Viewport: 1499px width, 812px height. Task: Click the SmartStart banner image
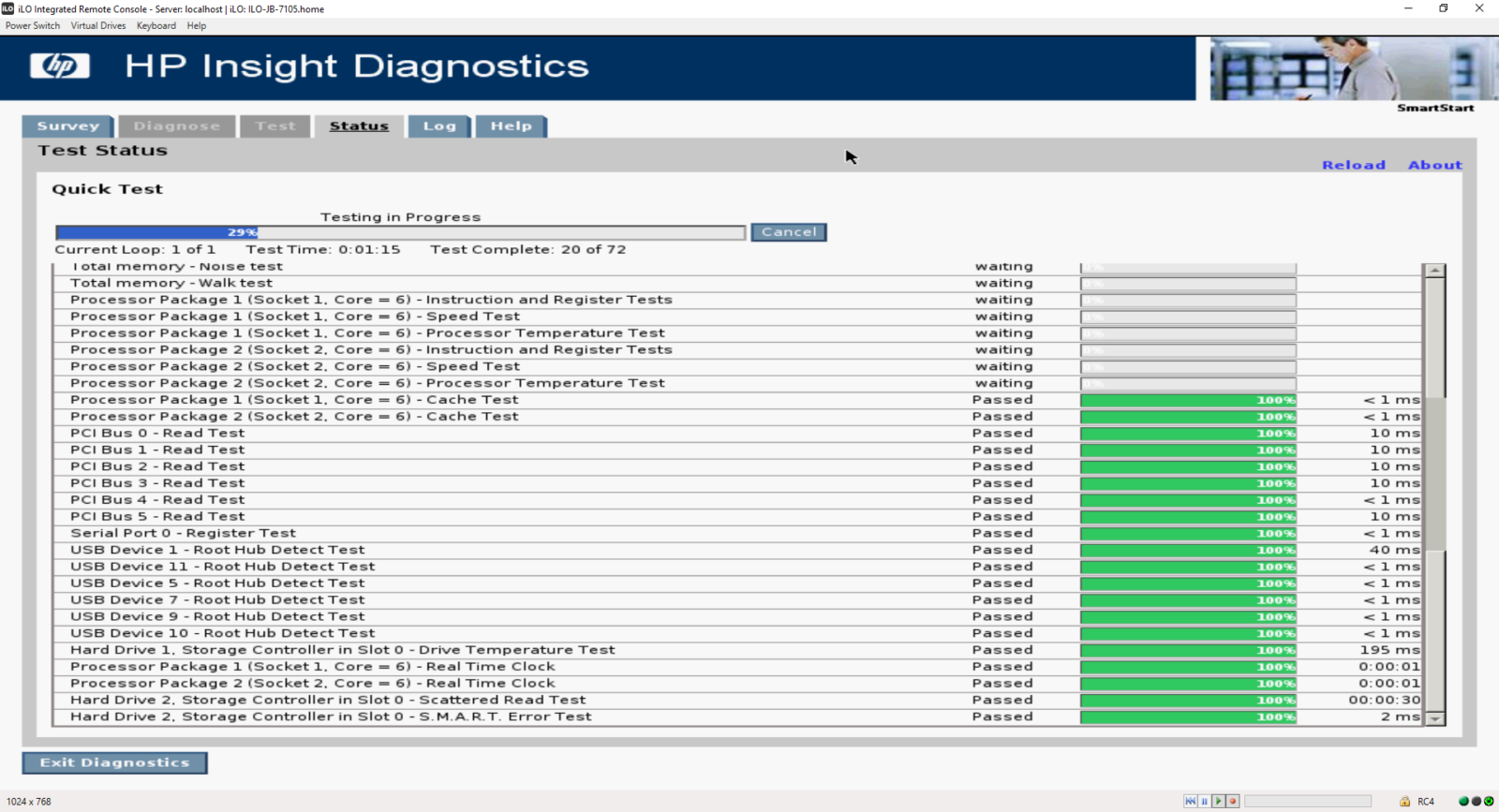click(1354, 68)
